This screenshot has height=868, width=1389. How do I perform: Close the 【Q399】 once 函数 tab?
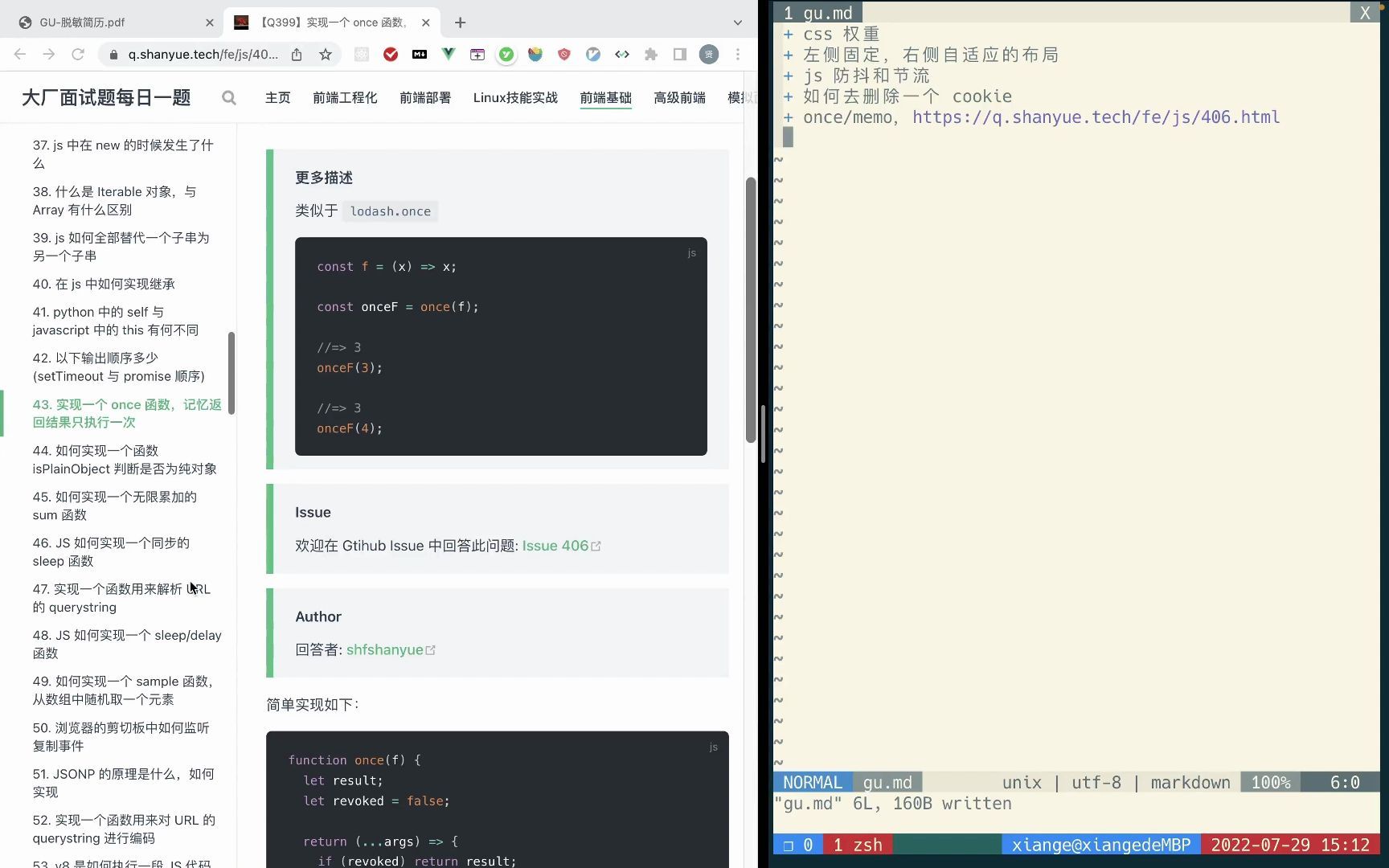426,23
